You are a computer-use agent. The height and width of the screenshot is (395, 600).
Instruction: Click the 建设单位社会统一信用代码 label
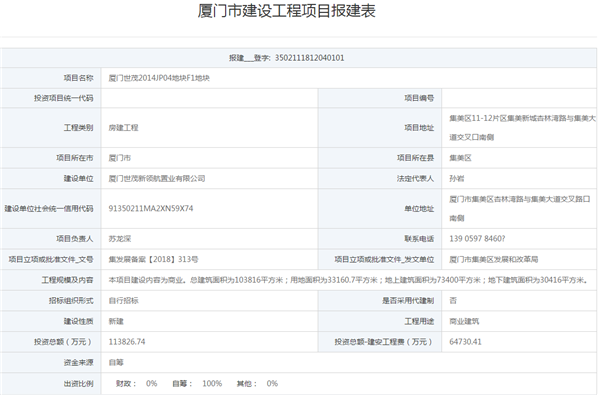pyautogui.click(x=49, y=209)
